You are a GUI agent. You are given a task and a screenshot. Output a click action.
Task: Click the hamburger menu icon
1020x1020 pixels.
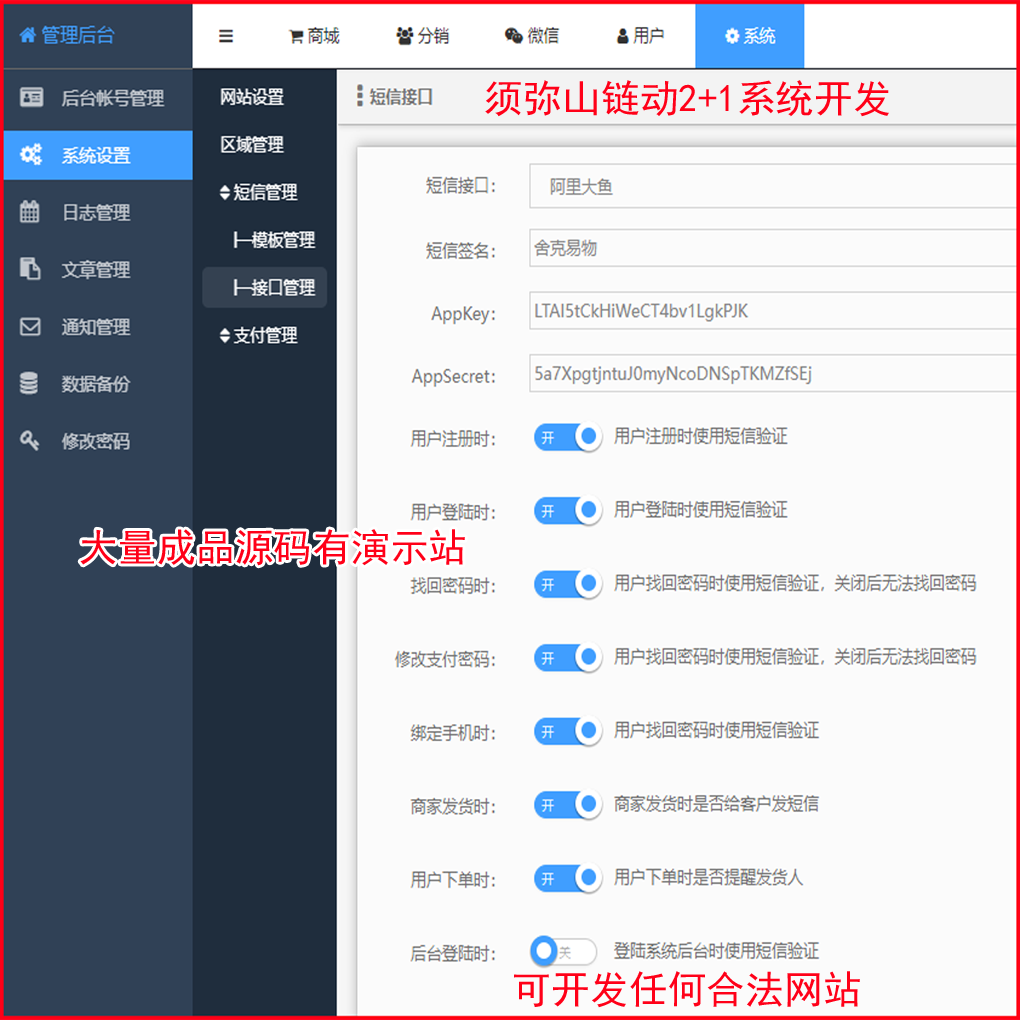pos(226,35)
